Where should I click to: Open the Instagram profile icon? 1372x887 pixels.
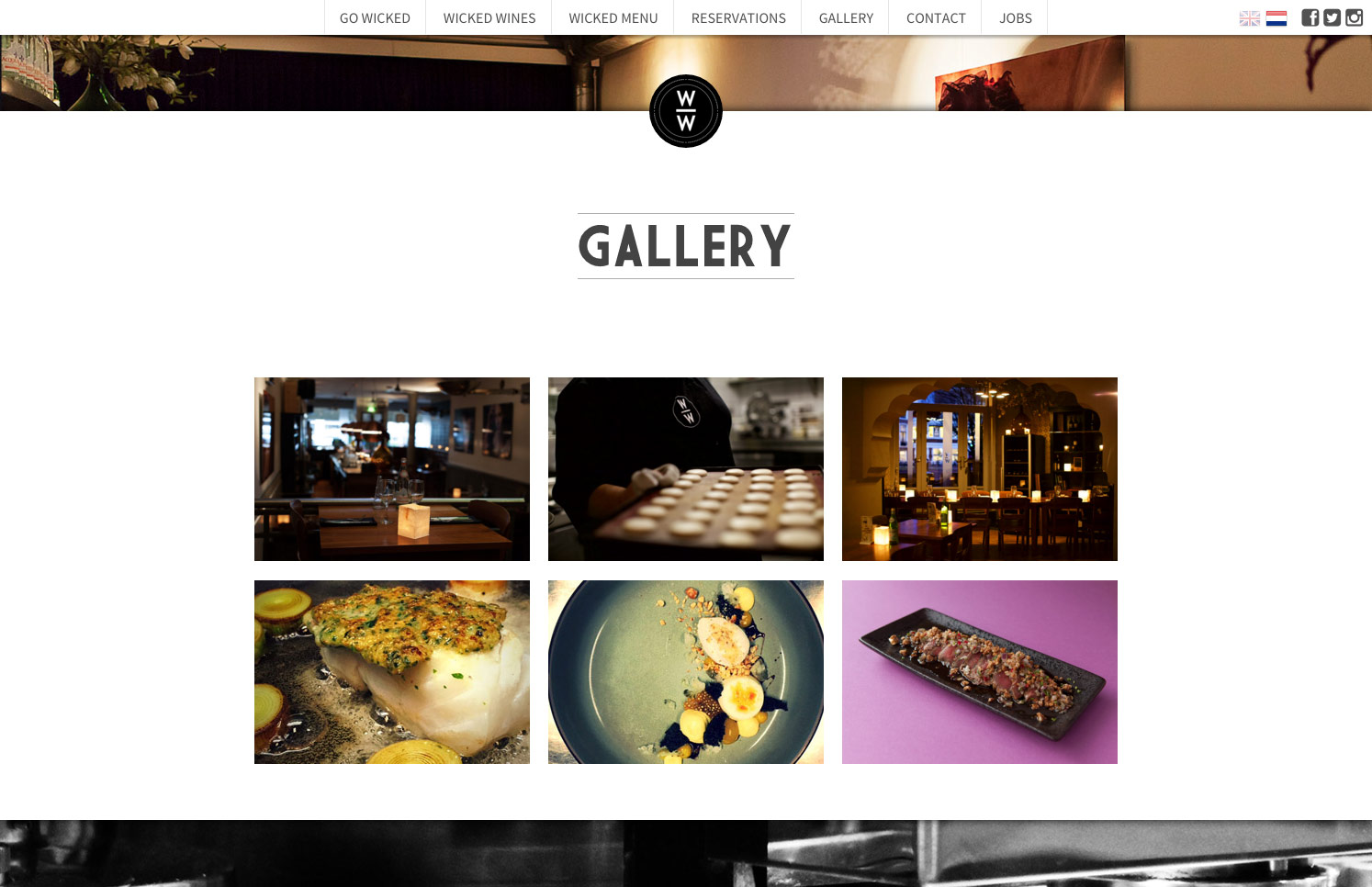coord(1354,17)
